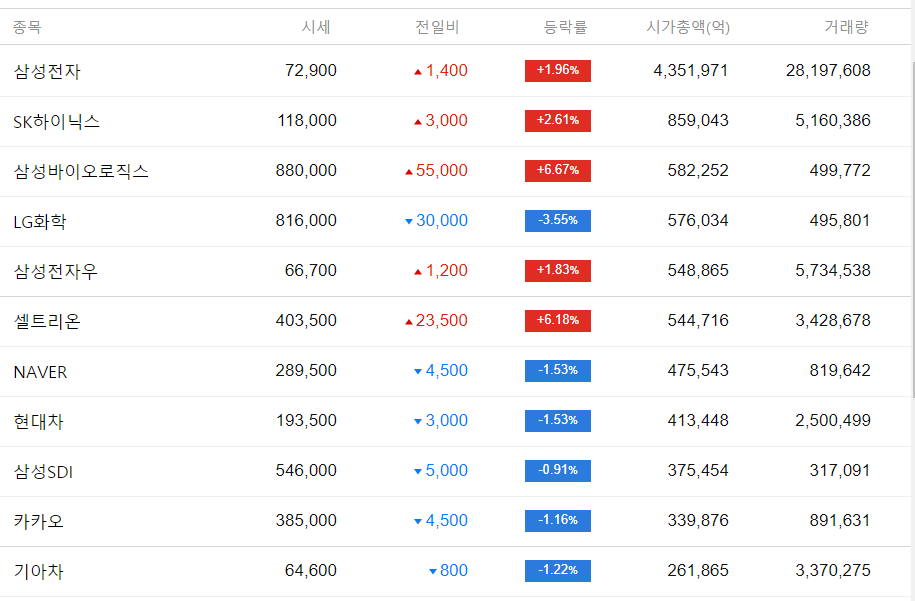Click the 28,197,608 volume value
This screenshot has height=601, width=915.
pos(828,71)
